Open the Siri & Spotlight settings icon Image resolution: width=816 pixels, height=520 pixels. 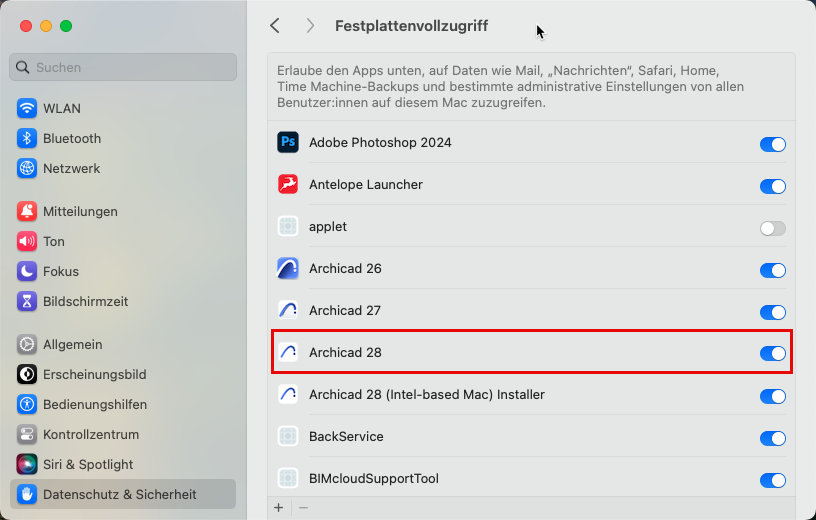27,465
